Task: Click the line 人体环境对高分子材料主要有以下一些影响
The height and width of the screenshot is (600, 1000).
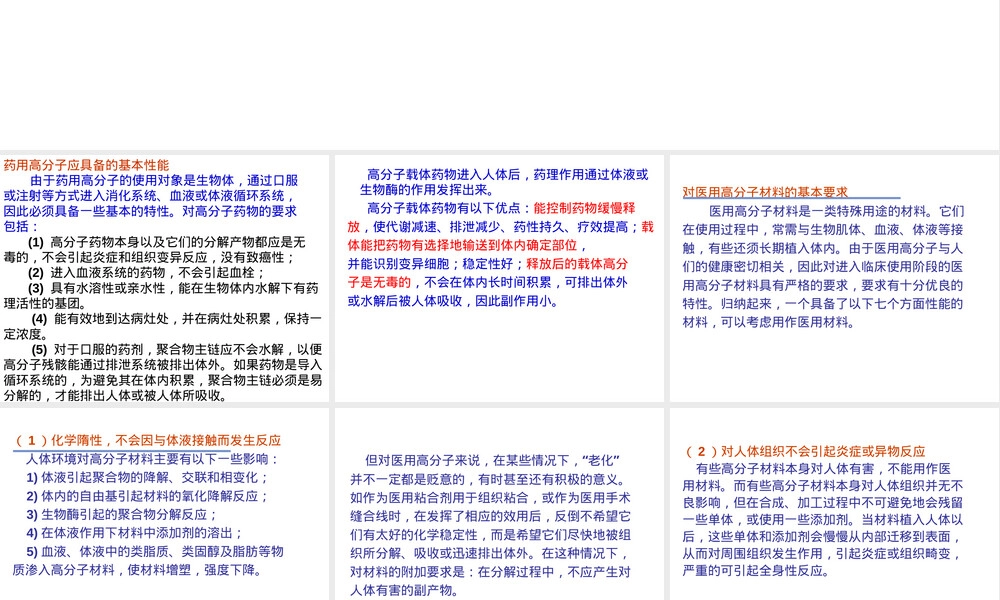Action: pos(152,459)
